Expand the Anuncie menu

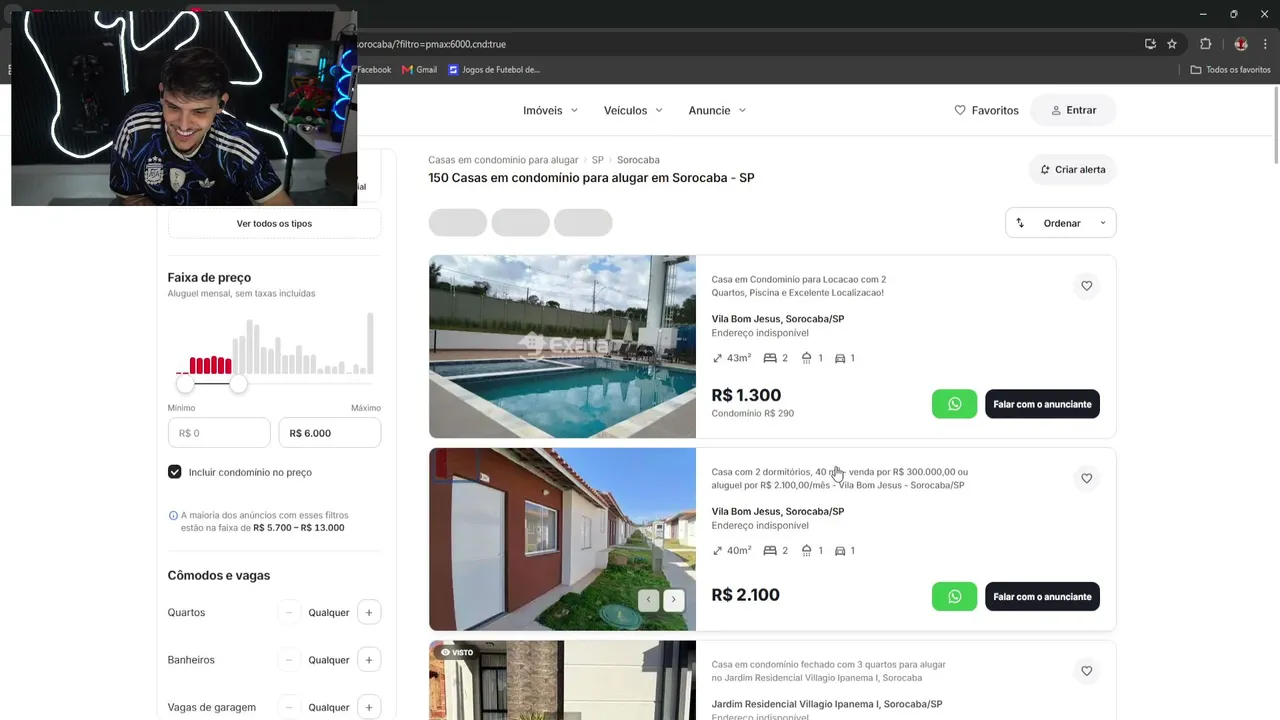click(x=717, y=110)
